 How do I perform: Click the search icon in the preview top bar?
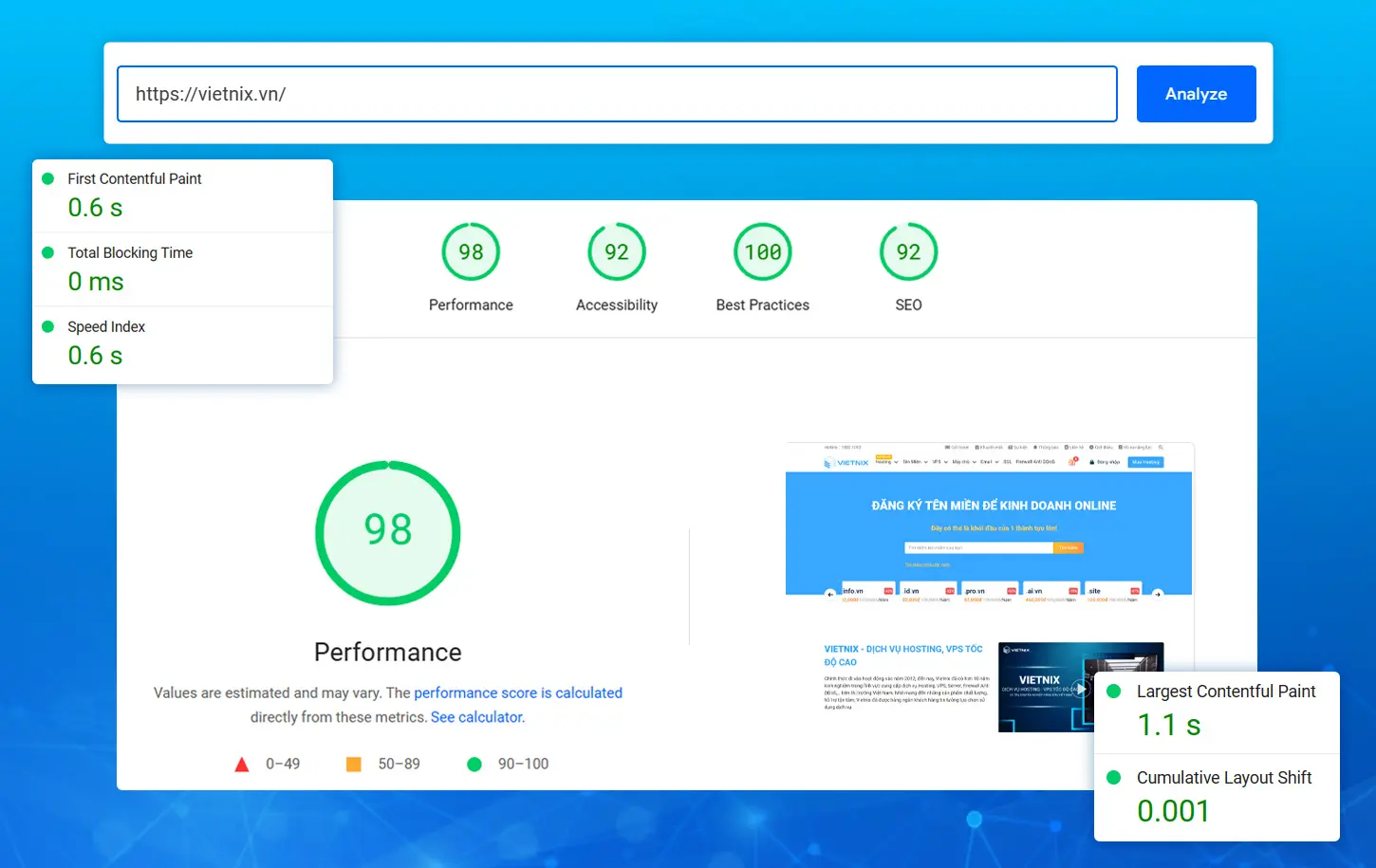click(1162, 446)
